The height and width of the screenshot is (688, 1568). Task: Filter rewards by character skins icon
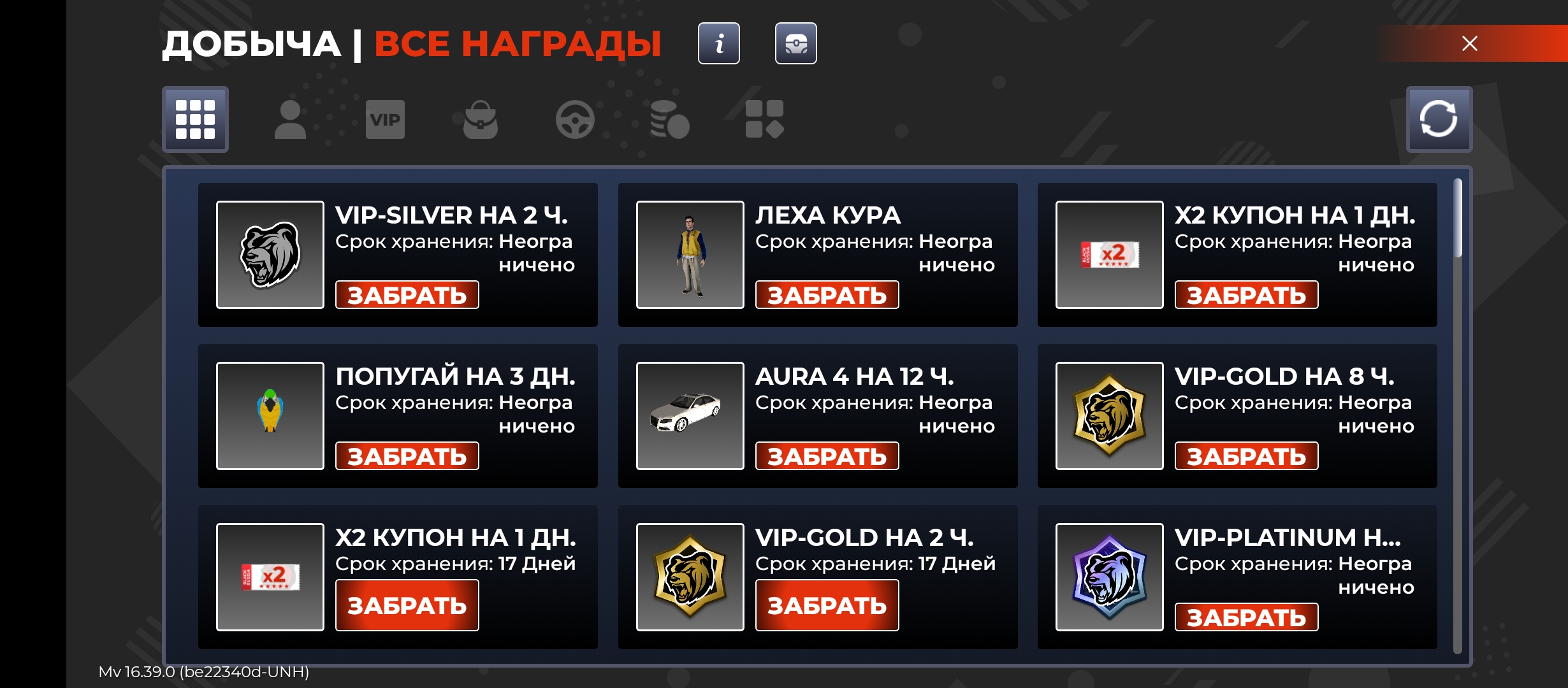(x=290, y=119)
